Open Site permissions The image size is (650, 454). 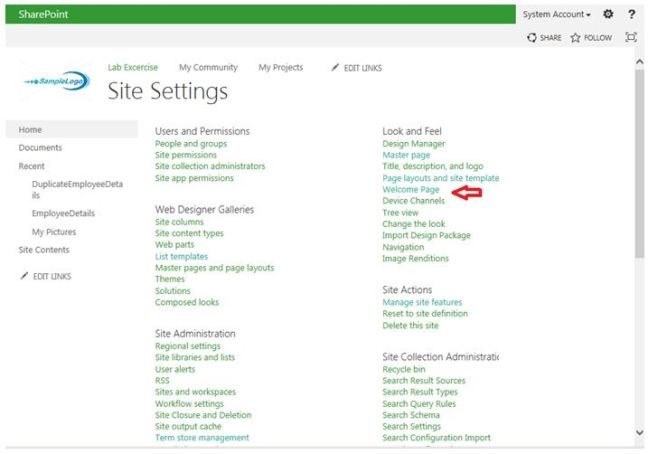coord(186,155)
